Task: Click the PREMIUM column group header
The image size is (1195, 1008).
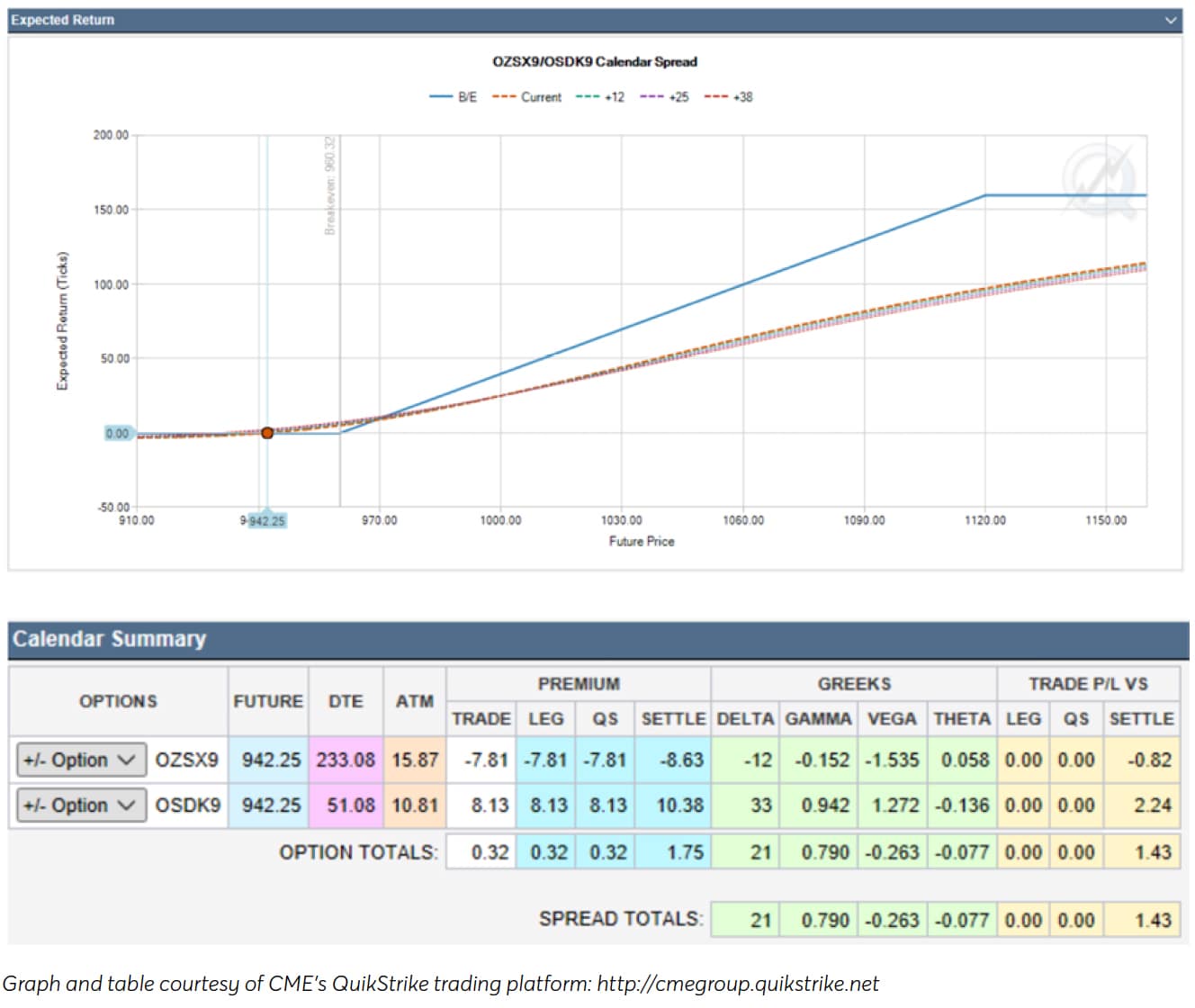Action: point(578,684)
